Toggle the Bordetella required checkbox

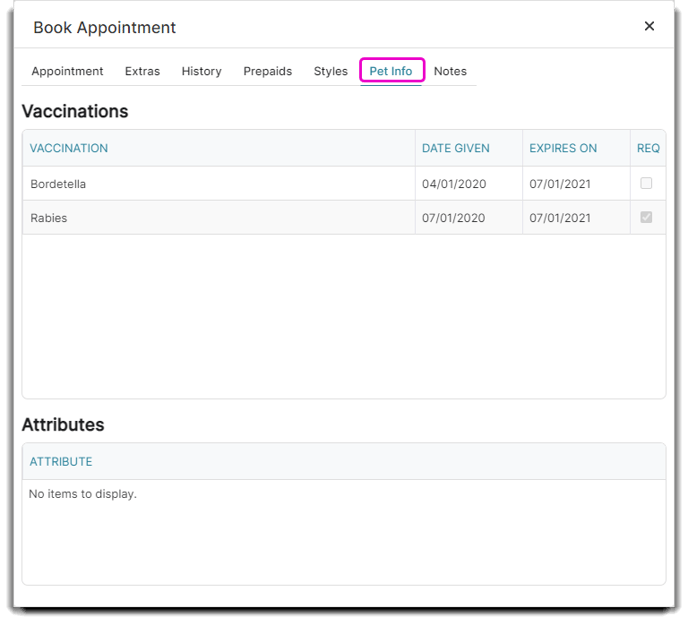coord(646,183)
